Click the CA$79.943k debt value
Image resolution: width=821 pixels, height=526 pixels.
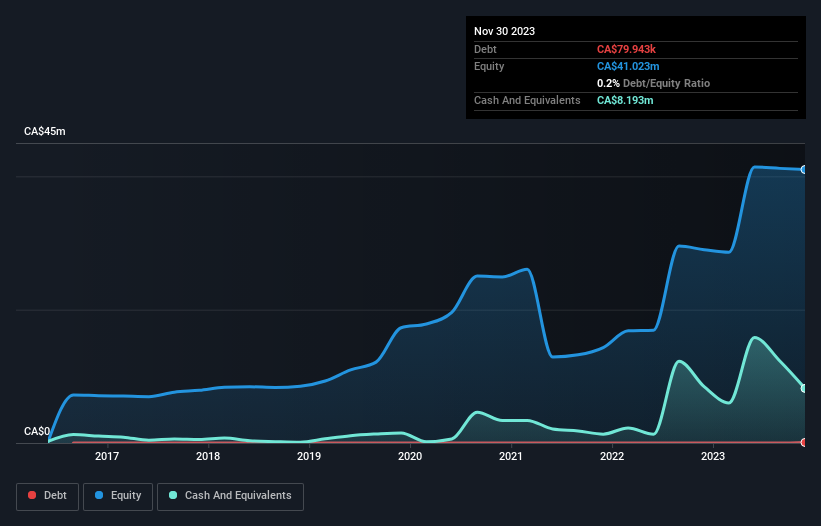[x=626, y=49]
